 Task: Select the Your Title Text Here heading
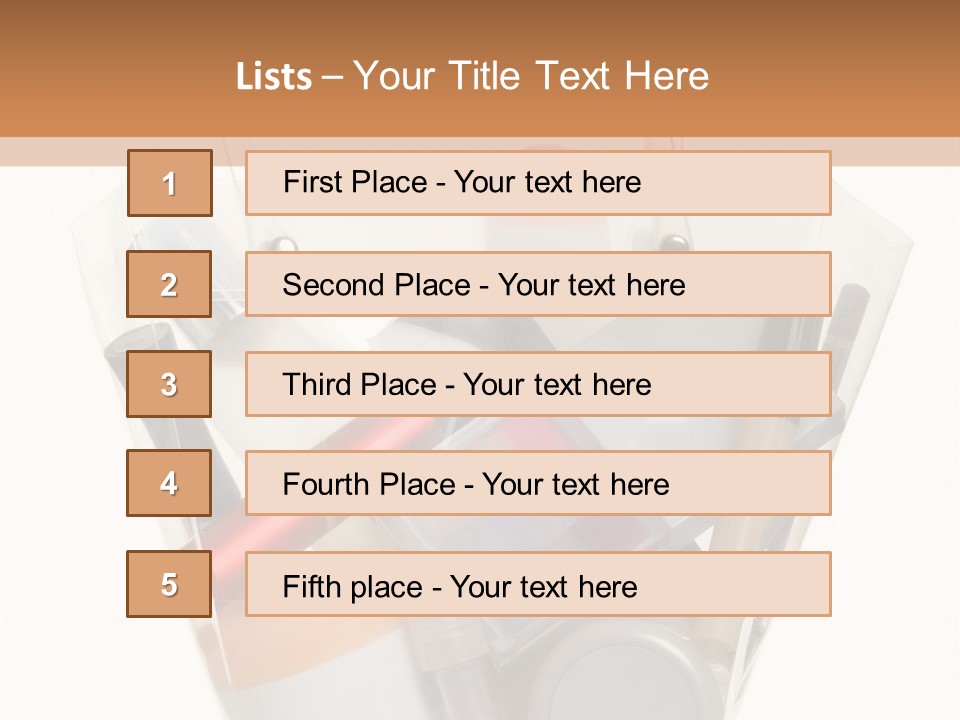[531, 76]
